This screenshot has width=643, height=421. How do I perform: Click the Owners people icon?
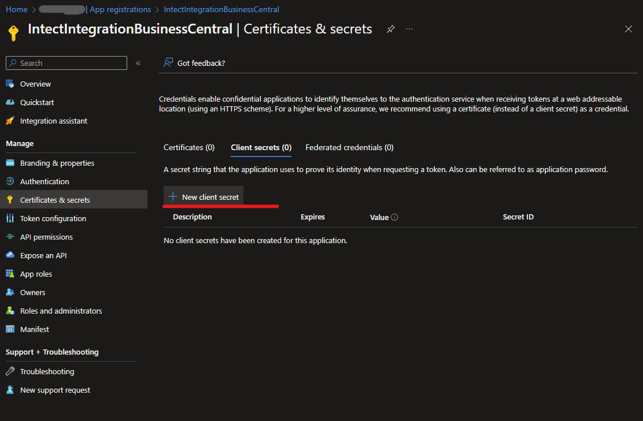10,292
